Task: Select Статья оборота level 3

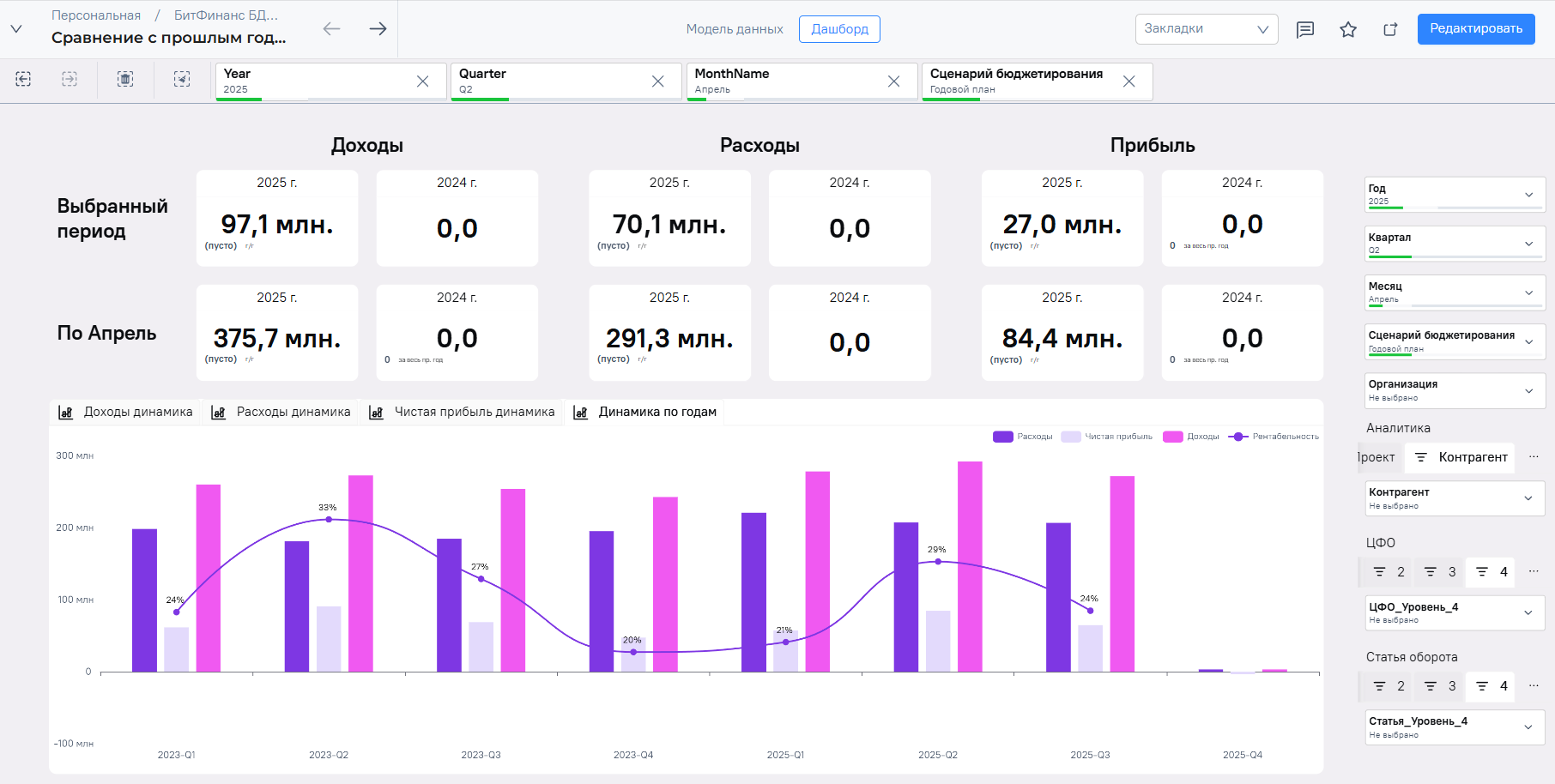Action: (x=1440, y=686)
